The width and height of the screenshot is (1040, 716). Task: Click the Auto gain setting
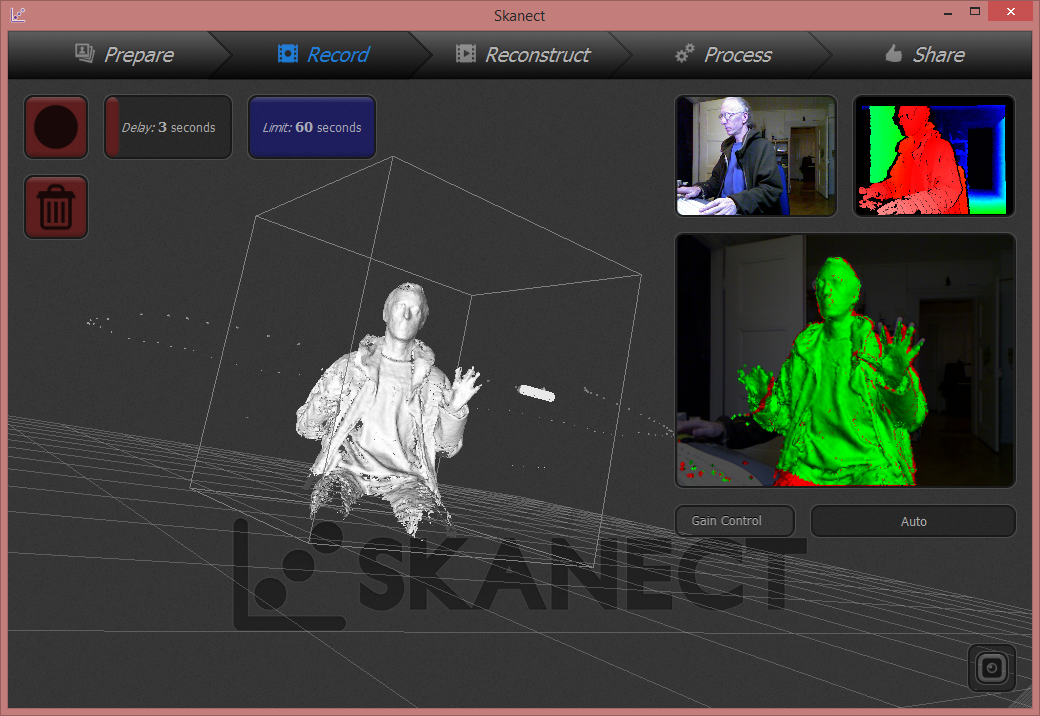point(913,521)
